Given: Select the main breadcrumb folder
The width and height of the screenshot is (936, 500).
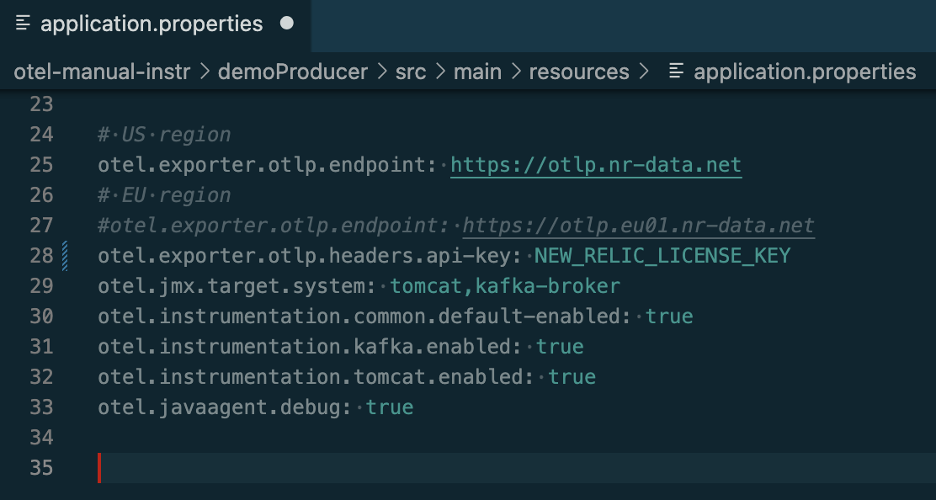Looking at the screenshot, I should [x=478, y=72].
